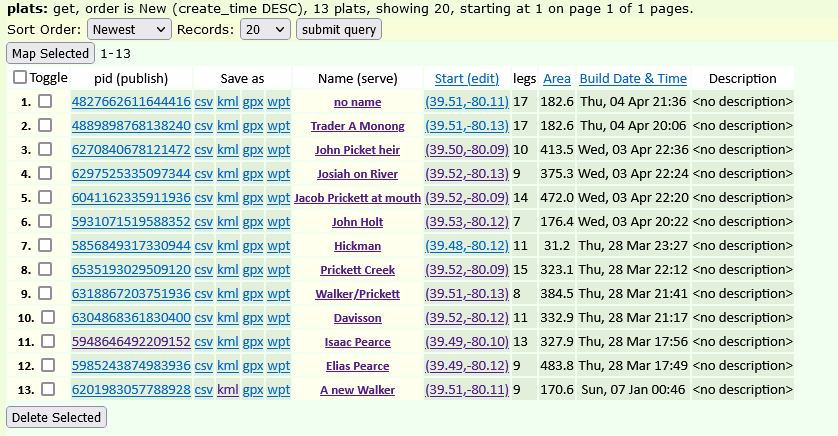The width and height of the screenshot is (838, 436).
Task: Open the Sort Order dropdown
Action: 129,29
